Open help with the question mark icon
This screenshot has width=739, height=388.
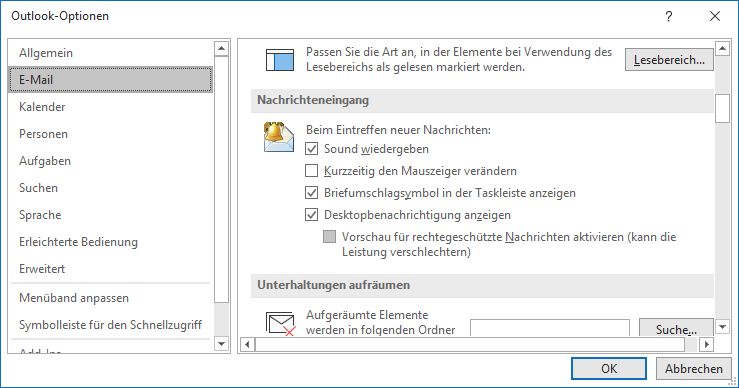[x=668, y=17]
